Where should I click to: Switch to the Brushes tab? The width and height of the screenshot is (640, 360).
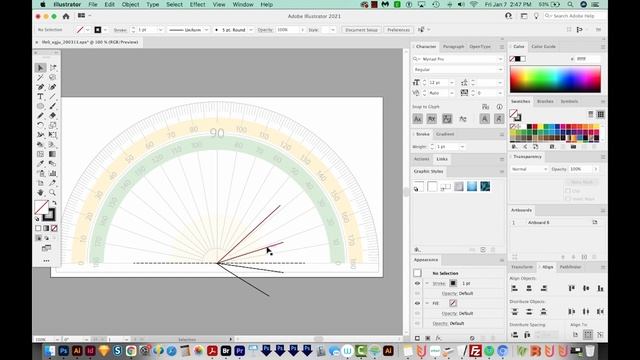point(545,101)
